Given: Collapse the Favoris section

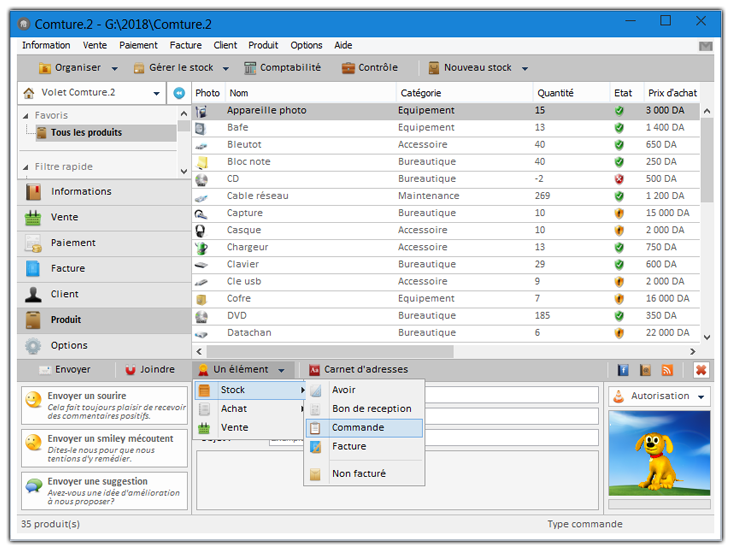Looking at the screenshot, I should click(x=27, y=115).
